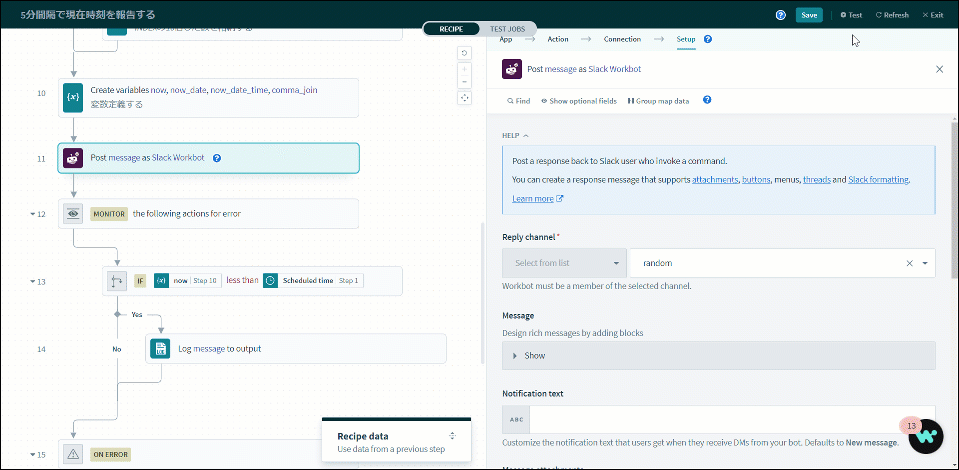
Task: Collapse step 13 IF block
Action: pyautogui.click(x=32, y=282)
